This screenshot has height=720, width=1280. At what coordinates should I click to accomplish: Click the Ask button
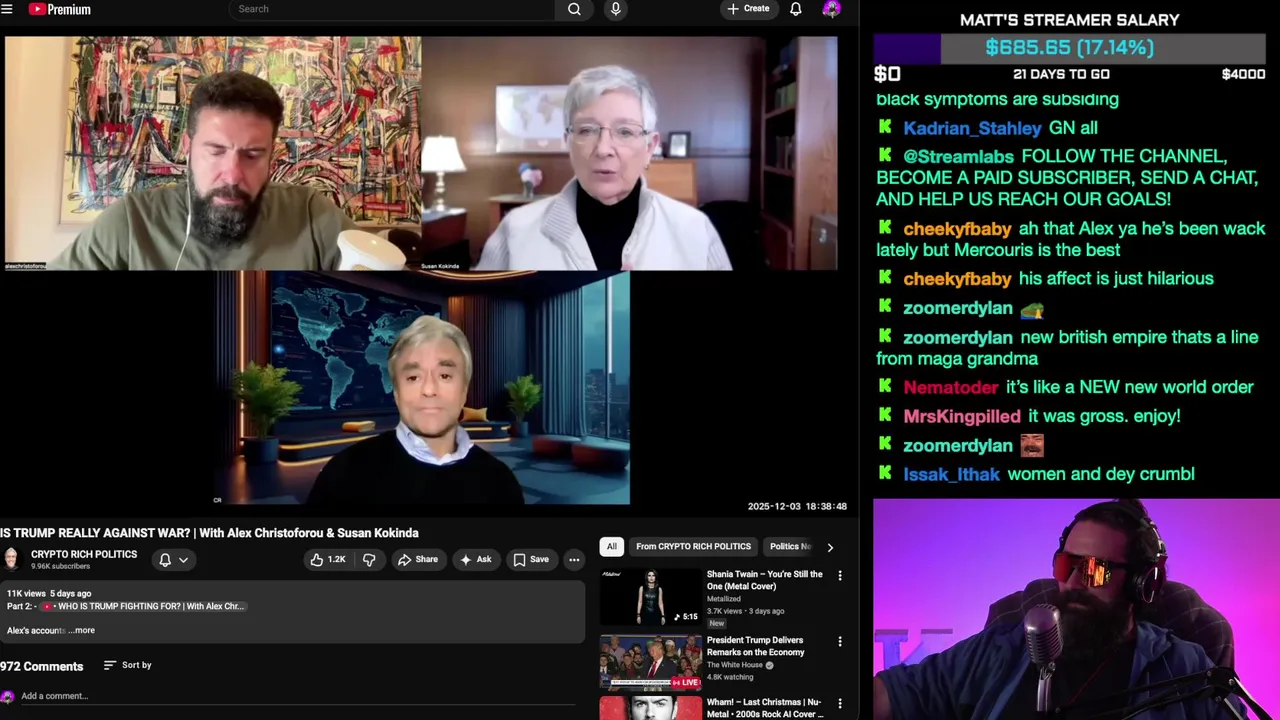coord(475,560)
